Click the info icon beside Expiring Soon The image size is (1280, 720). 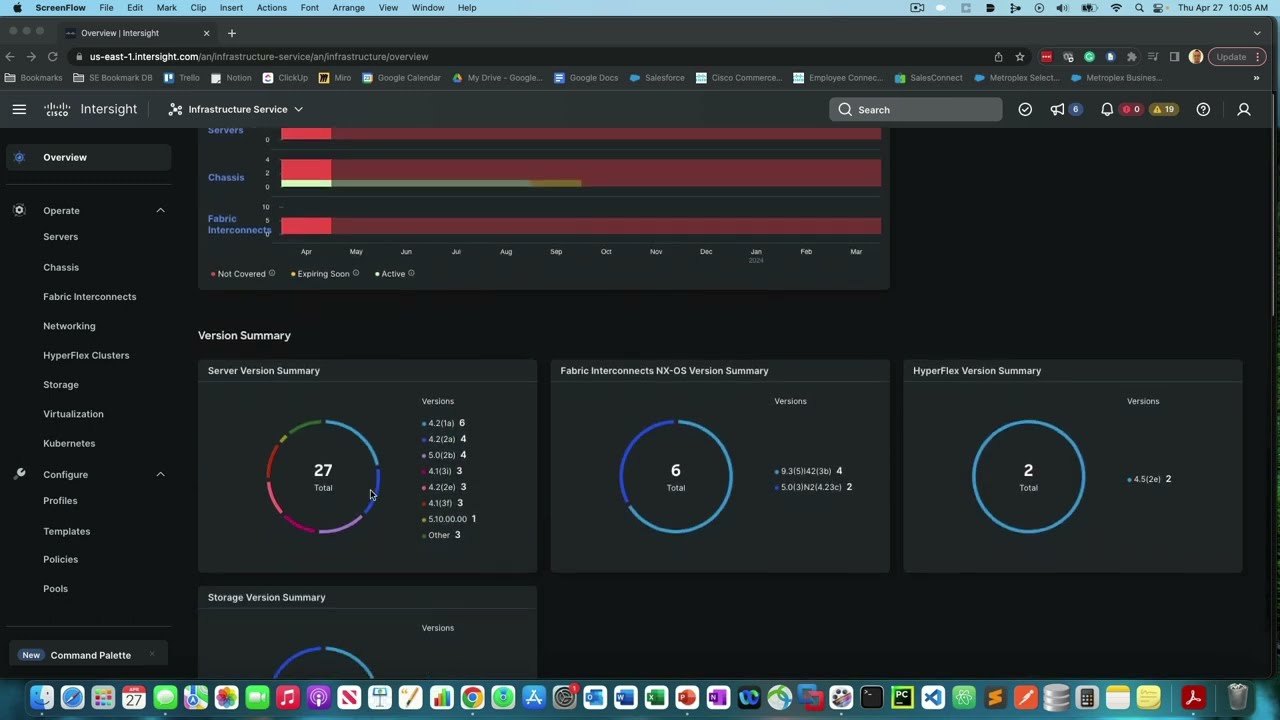tap(355, 273)
